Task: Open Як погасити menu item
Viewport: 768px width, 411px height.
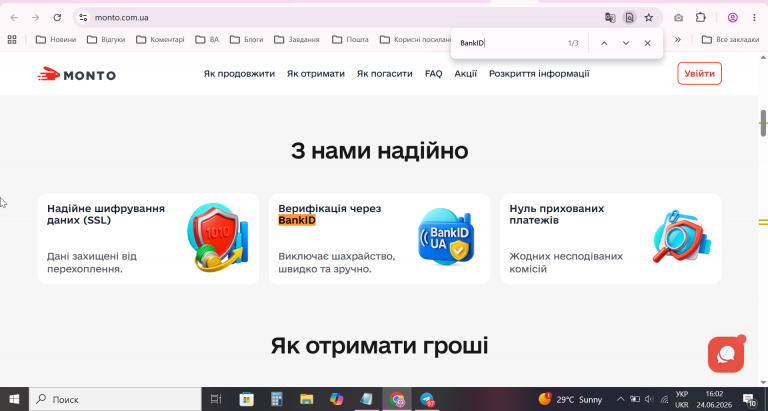Action: point(384,73)
